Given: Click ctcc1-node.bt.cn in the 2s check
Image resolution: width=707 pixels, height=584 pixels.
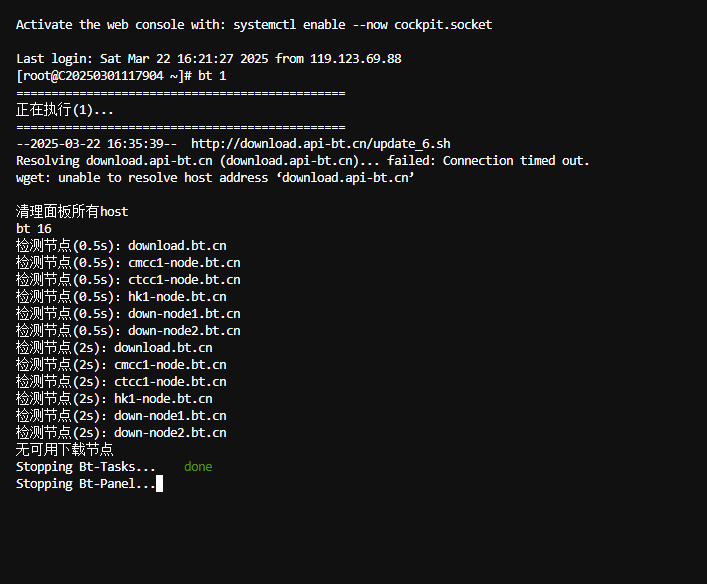Looking at the screenshot, I should 170,382.
